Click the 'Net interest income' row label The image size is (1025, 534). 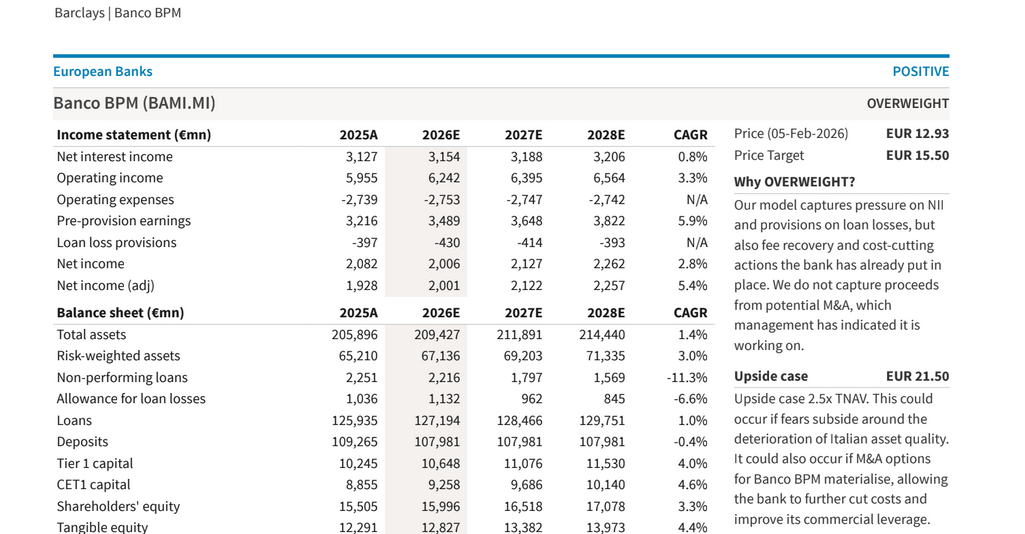pyautogui.click(x=114, y=157)
